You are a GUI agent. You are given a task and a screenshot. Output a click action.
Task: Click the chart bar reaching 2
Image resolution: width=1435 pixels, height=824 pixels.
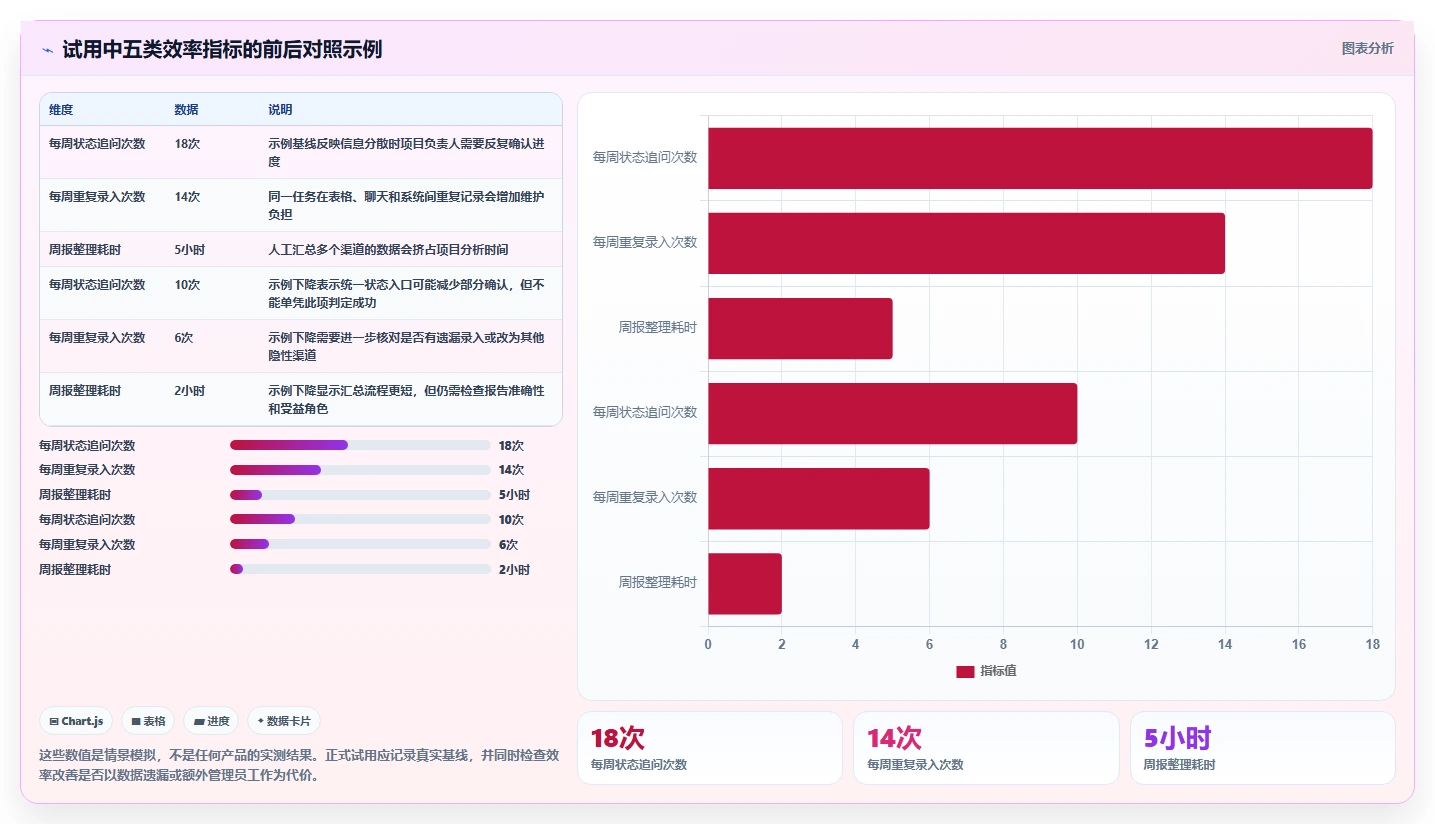point(745,584)
